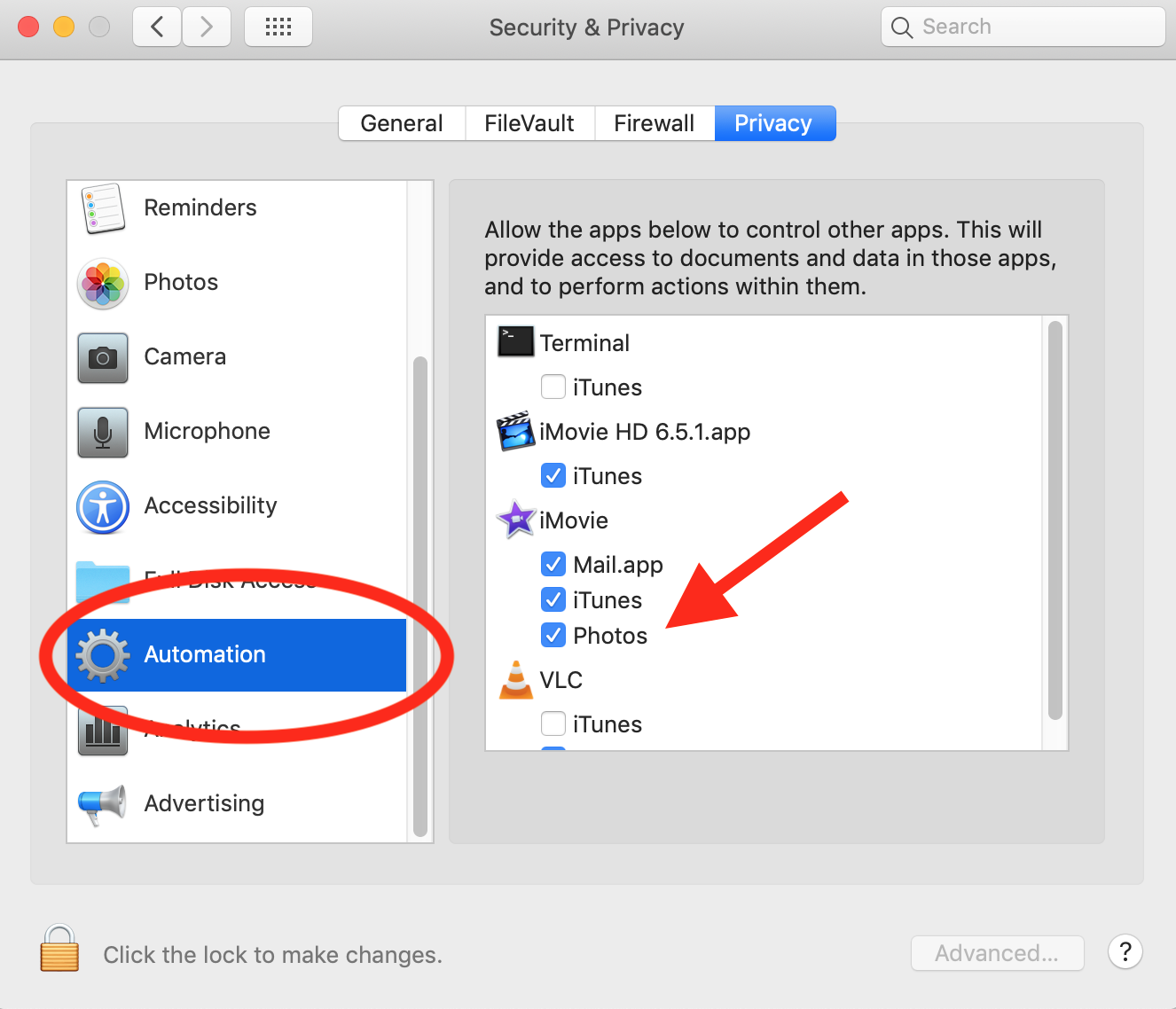Click the Reminders icon in the privacy list

(x=103, y=208)
